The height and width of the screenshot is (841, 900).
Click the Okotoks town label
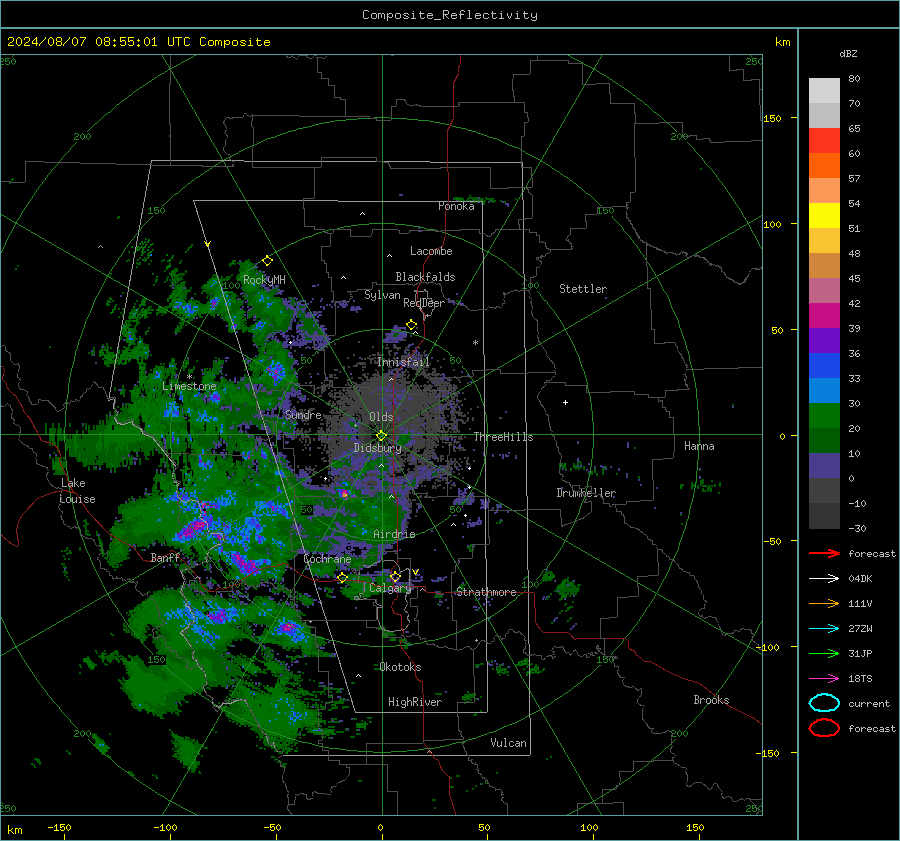point(400,667)
